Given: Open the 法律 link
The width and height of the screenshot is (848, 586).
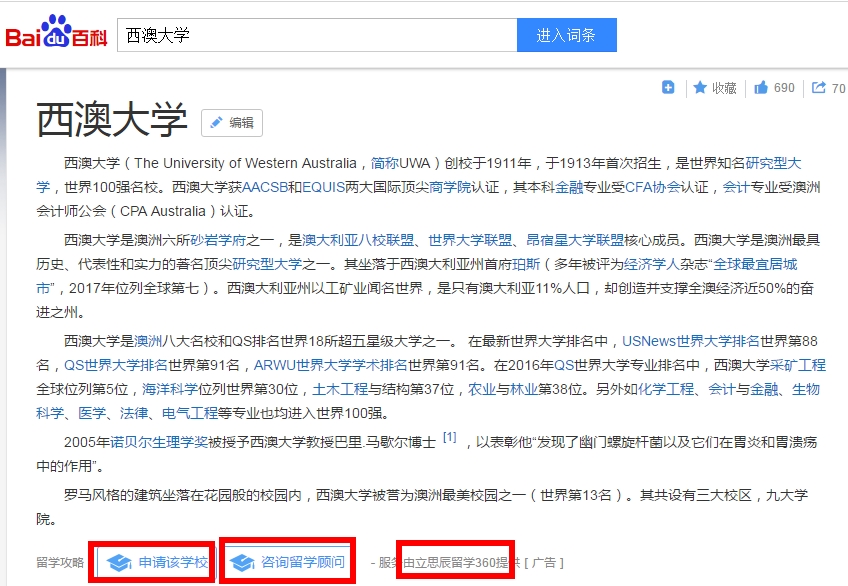Looking at the screenshot, I should click(134, 414).
